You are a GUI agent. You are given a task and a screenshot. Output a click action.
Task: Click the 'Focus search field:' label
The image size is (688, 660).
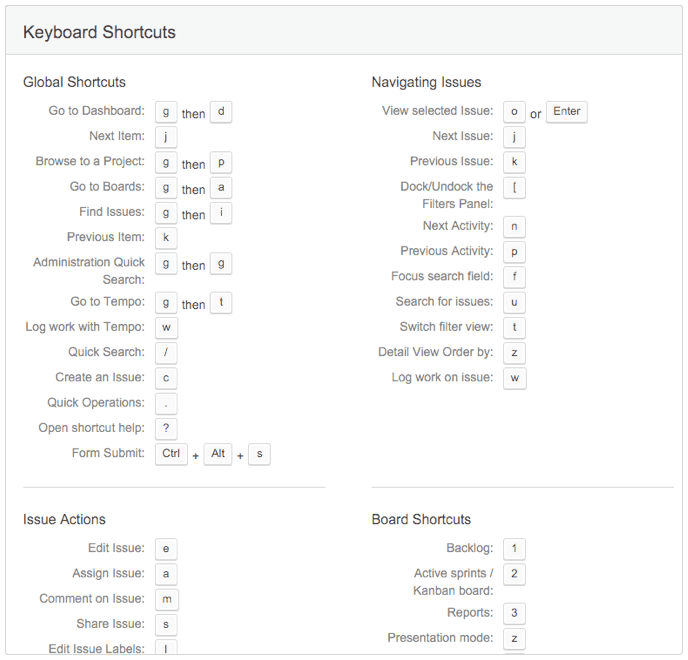tap(442, 276)
